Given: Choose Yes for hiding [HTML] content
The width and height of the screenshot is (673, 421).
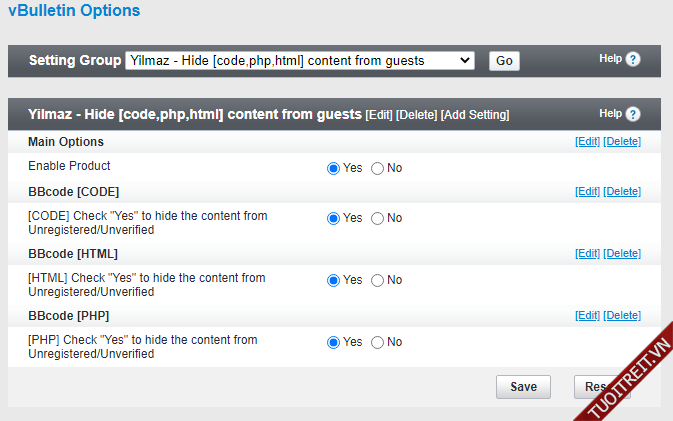Looking at the screenshot, I should click(334, 280).
